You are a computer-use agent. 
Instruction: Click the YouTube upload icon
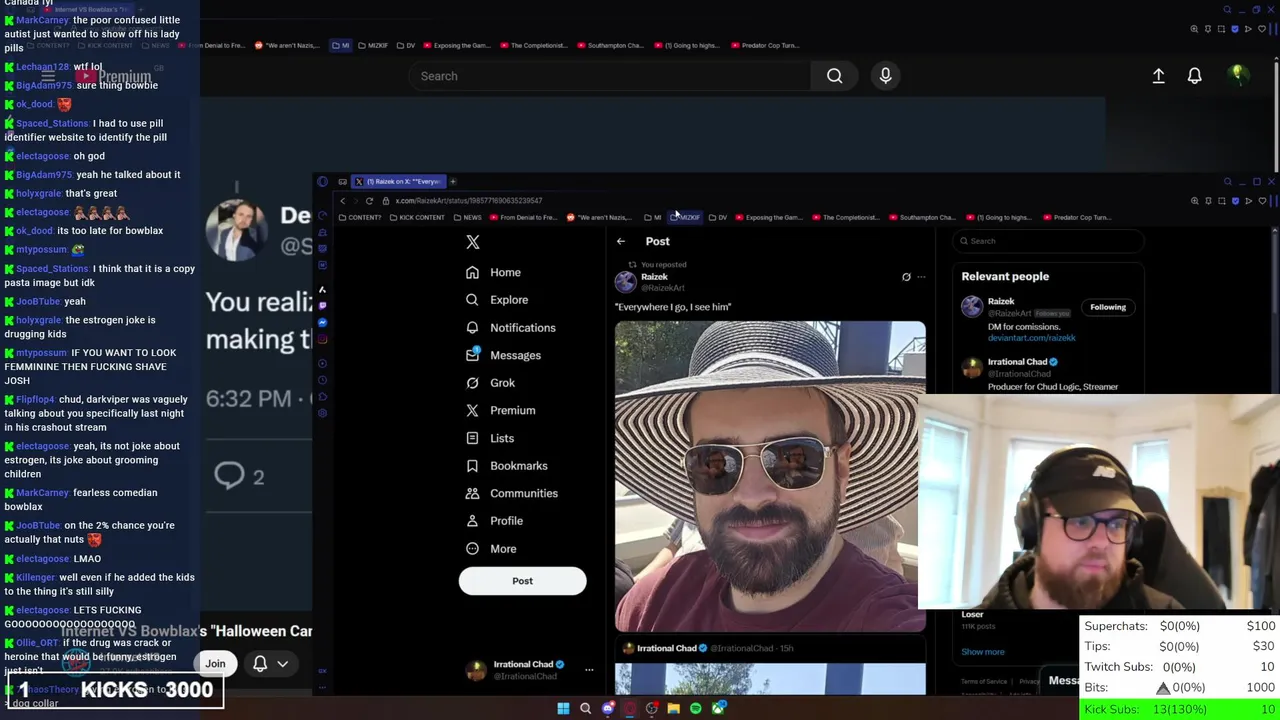(x=1158, y=76)
